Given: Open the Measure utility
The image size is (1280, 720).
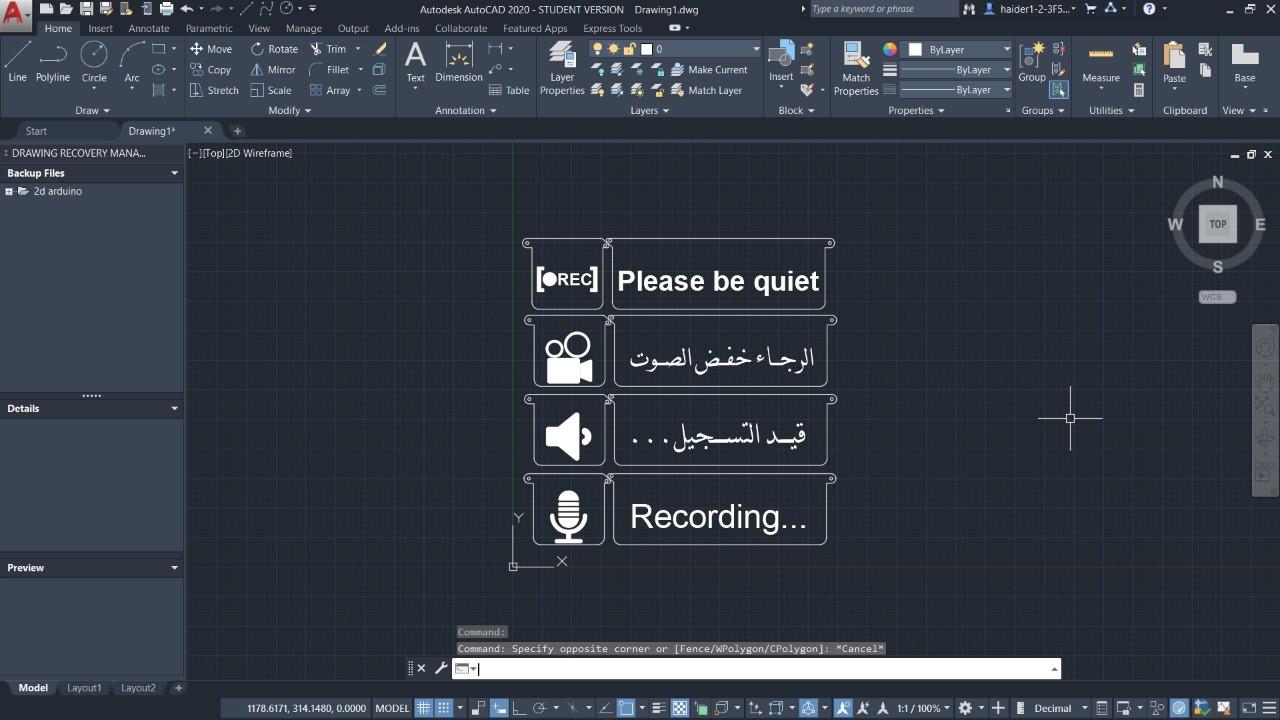Looking at the screenshot, I should [1101, 62].
